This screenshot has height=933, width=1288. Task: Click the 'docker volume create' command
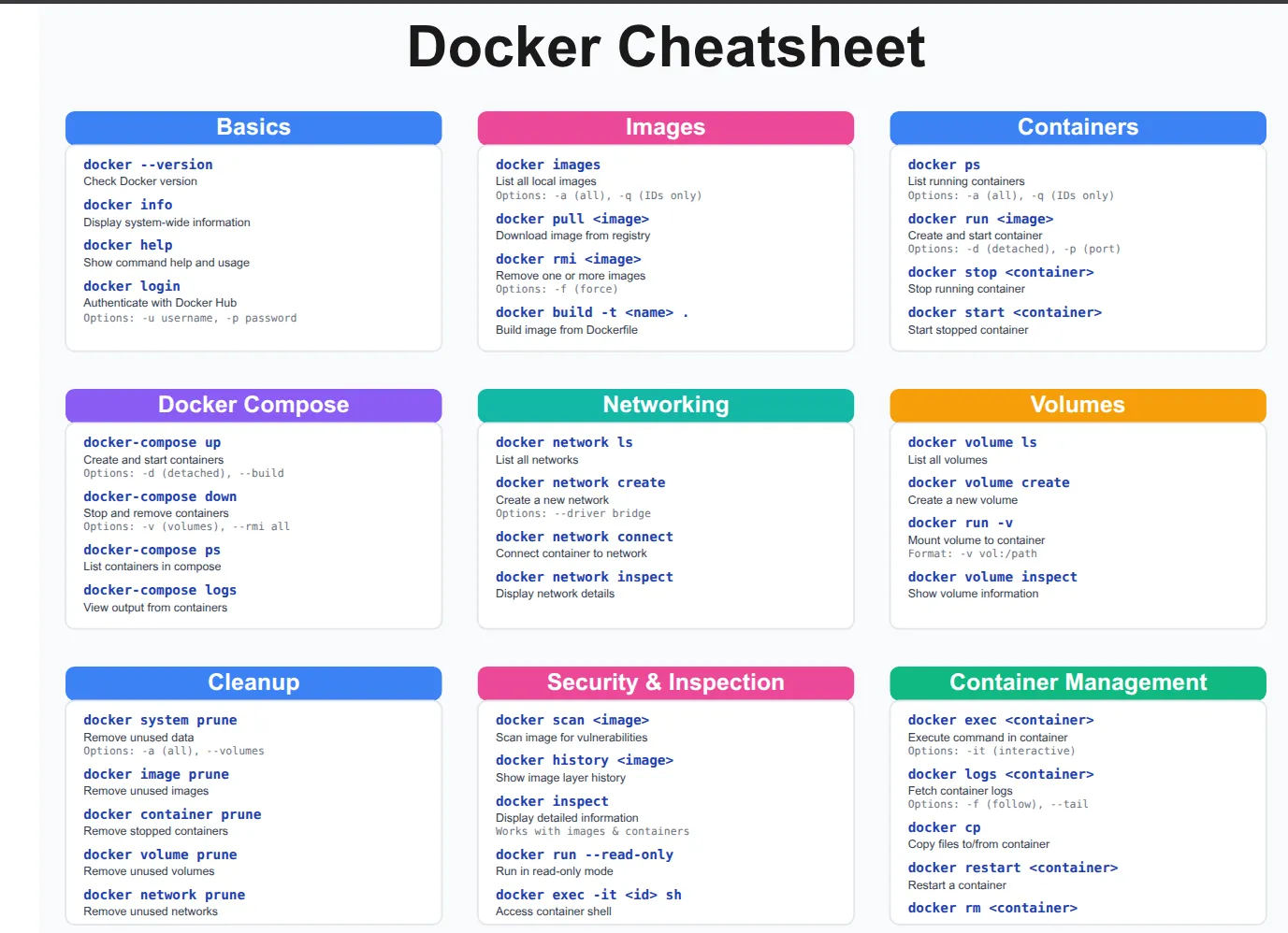tap(989, 482)
